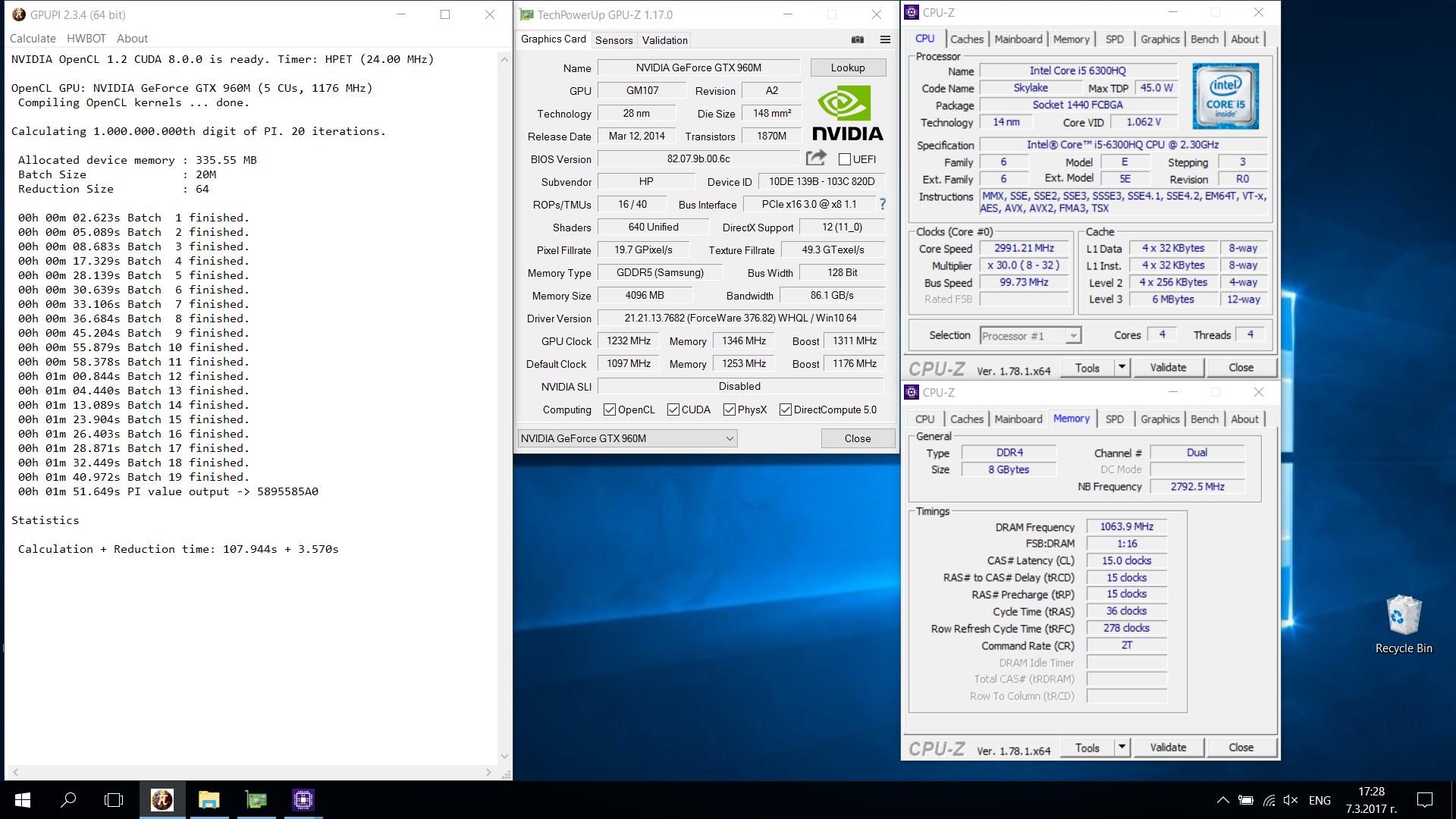Screen dimensions: 1456x819
Task: Click the Driver Version field in GPU-Z
Action: 741,318
